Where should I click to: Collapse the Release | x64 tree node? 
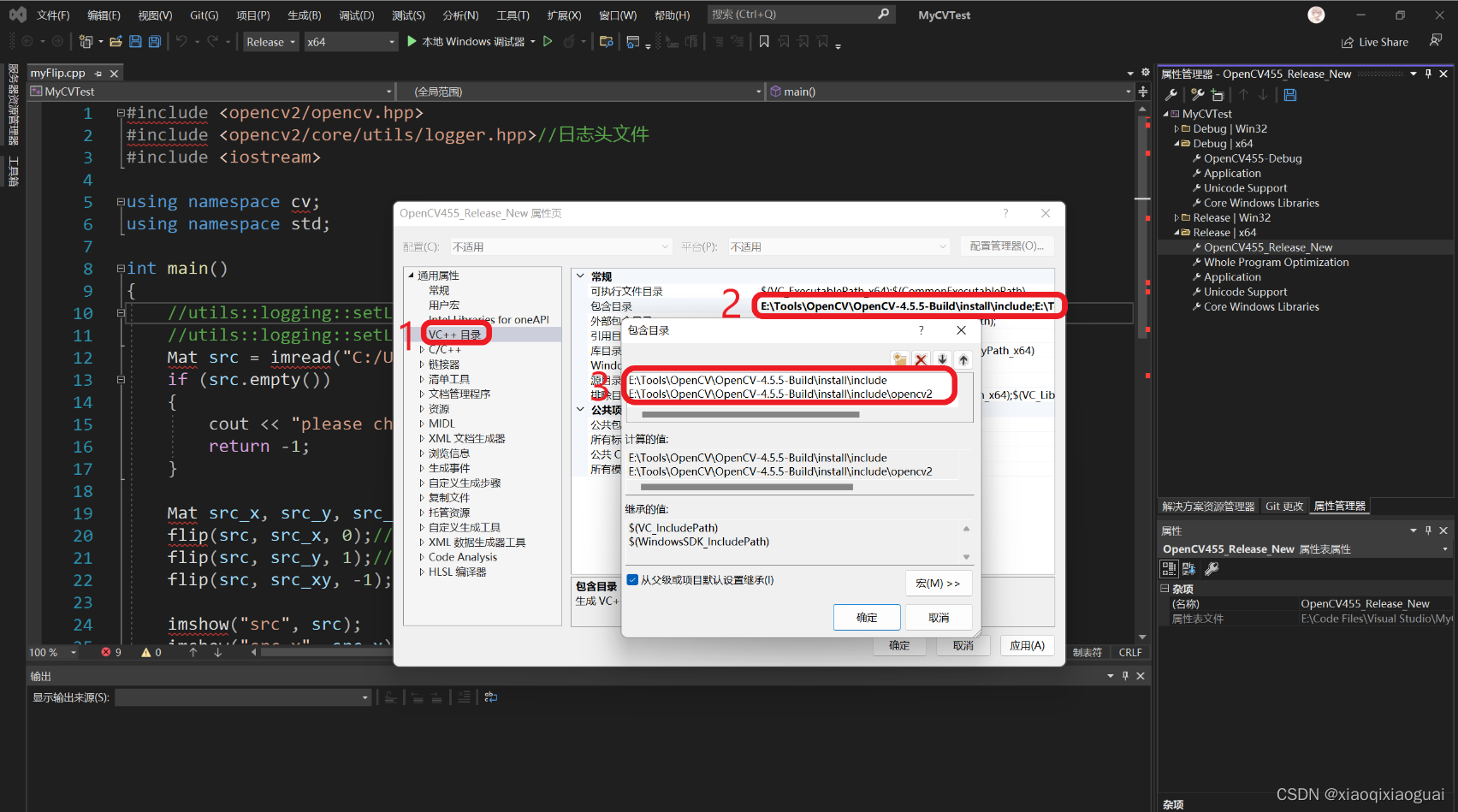[x=1178, y=232]
